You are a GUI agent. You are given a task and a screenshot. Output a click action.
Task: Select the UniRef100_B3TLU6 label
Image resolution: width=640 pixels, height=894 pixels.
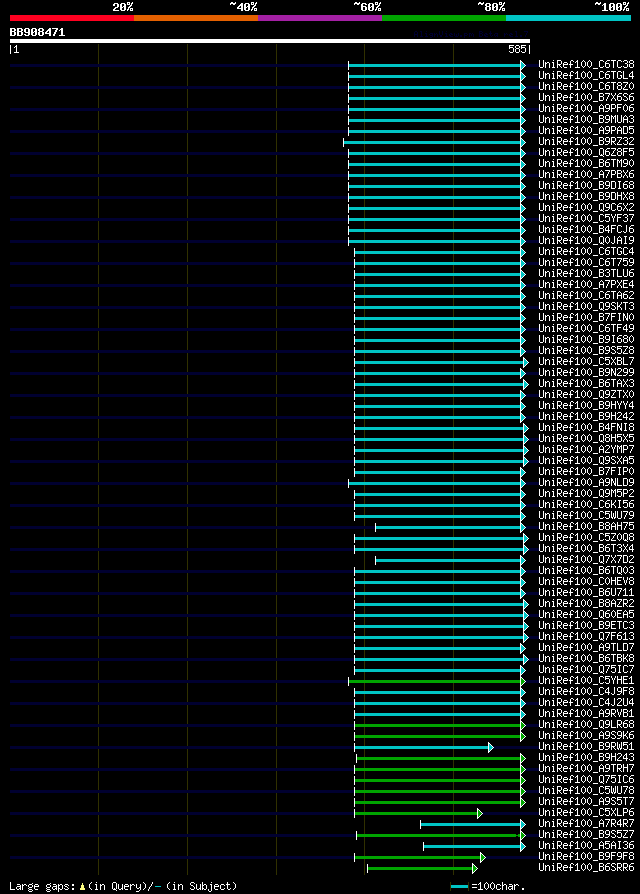(x=586, y=273)
